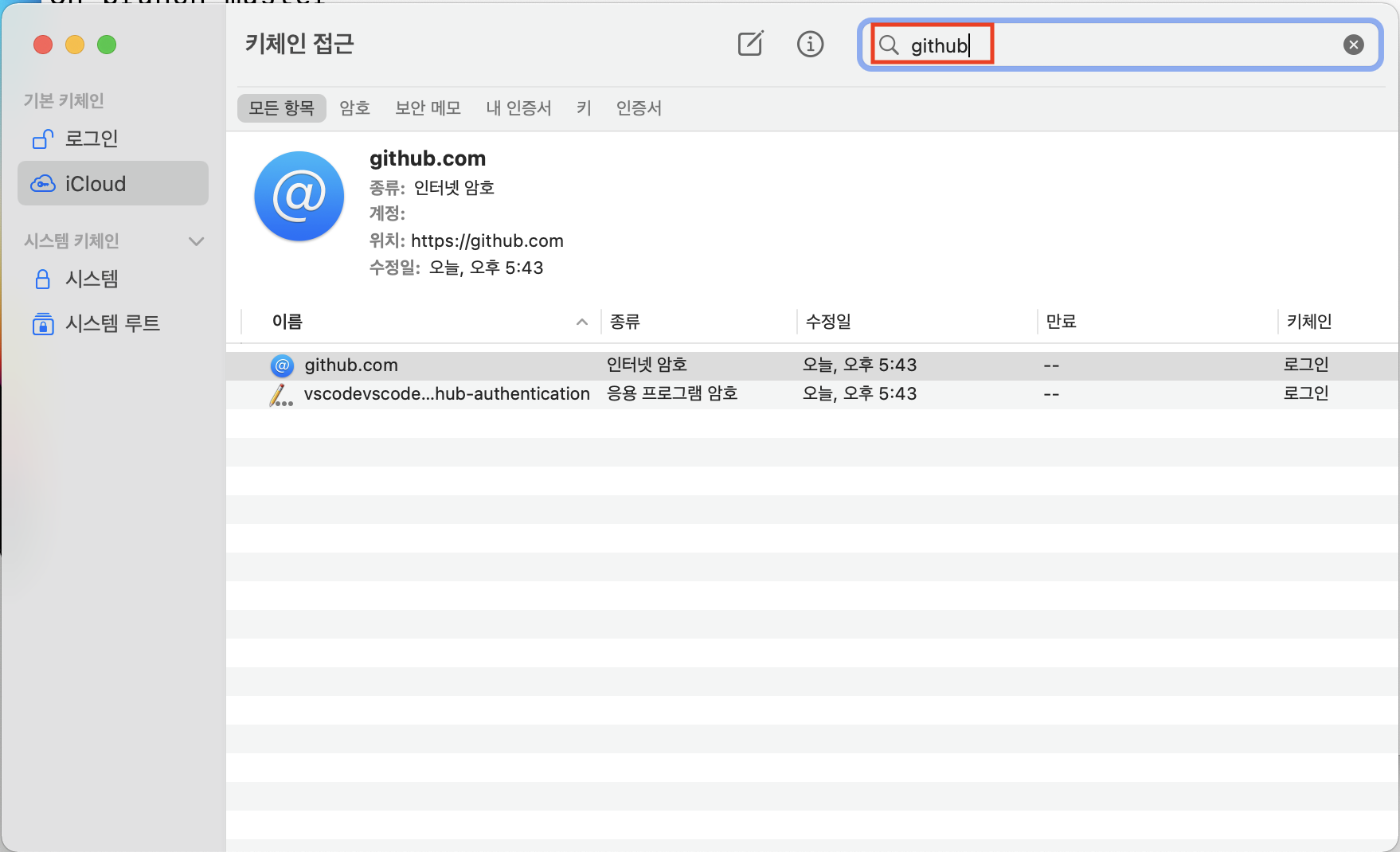The image size is (1400, 852).
Task: Switch to the 키 tab
Action: 585,108
